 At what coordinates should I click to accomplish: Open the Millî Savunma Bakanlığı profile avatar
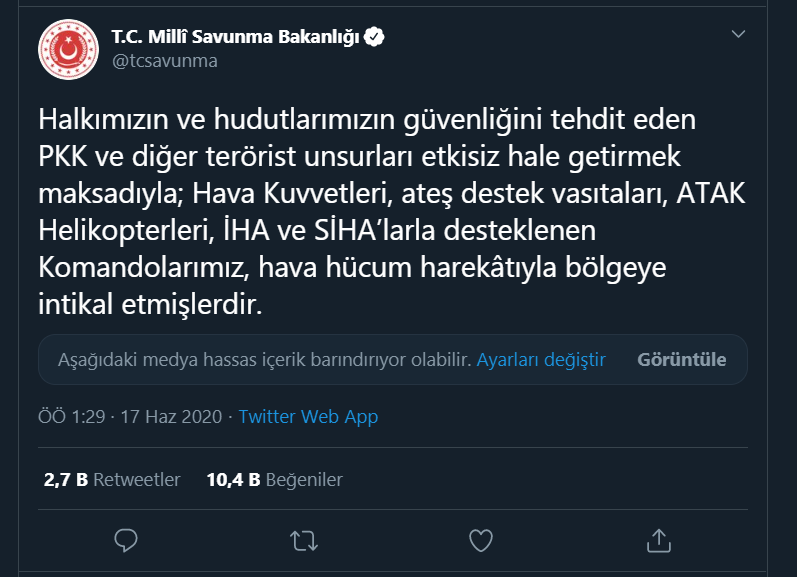tap(68, 49)
